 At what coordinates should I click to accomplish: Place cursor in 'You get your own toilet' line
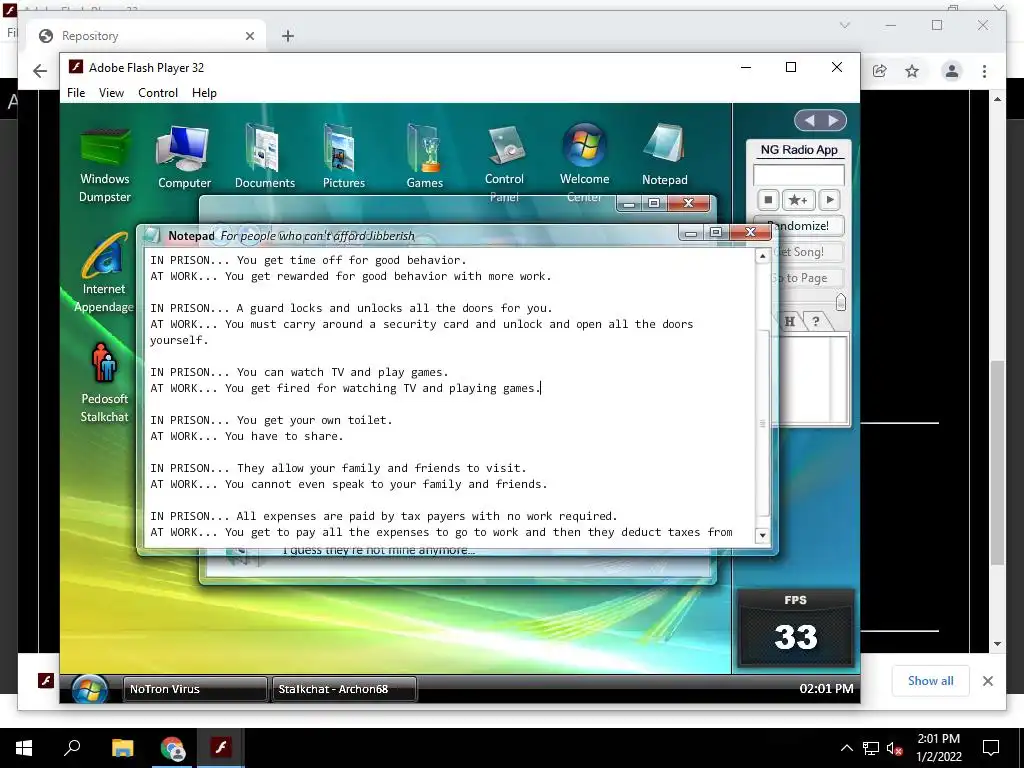click(271, 420)
